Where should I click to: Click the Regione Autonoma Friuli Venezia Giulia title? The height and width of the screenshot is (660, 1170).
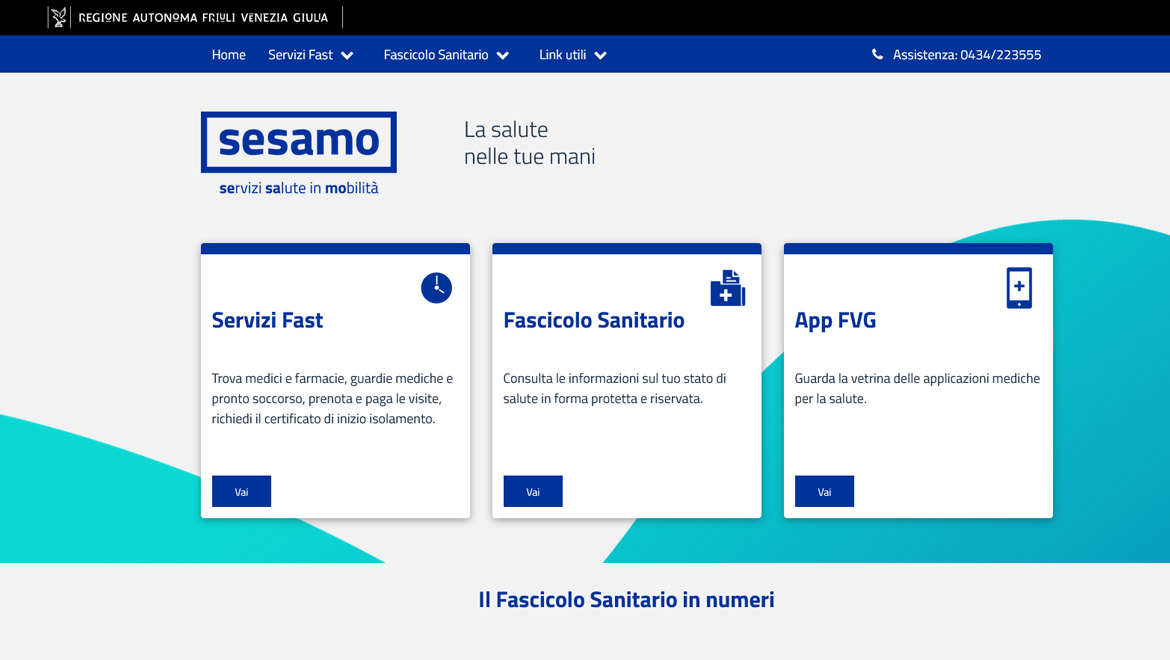click(x=203, y=17)
